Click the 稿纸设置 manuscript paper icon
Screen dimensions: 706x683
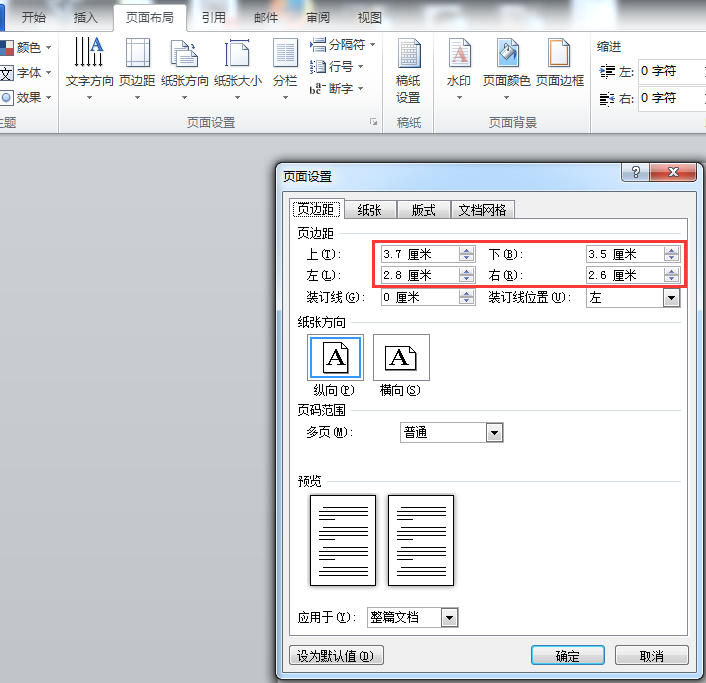[x=408, y=71]
